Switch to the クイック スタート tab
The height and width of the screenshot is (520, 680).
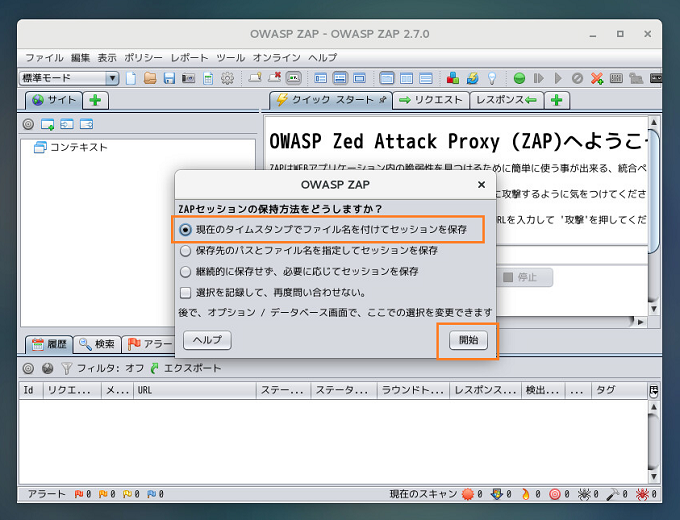331,101
